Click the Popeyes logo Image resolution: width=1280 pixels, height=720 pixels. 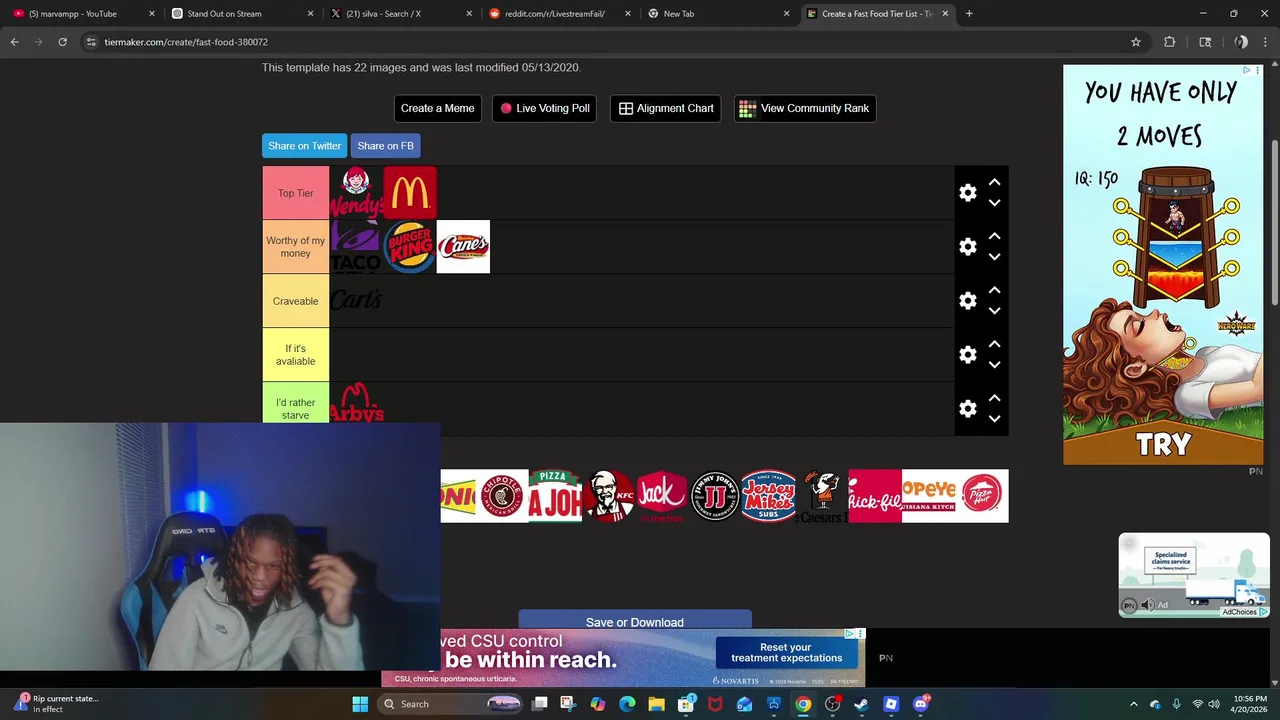[x=928, y=496]
